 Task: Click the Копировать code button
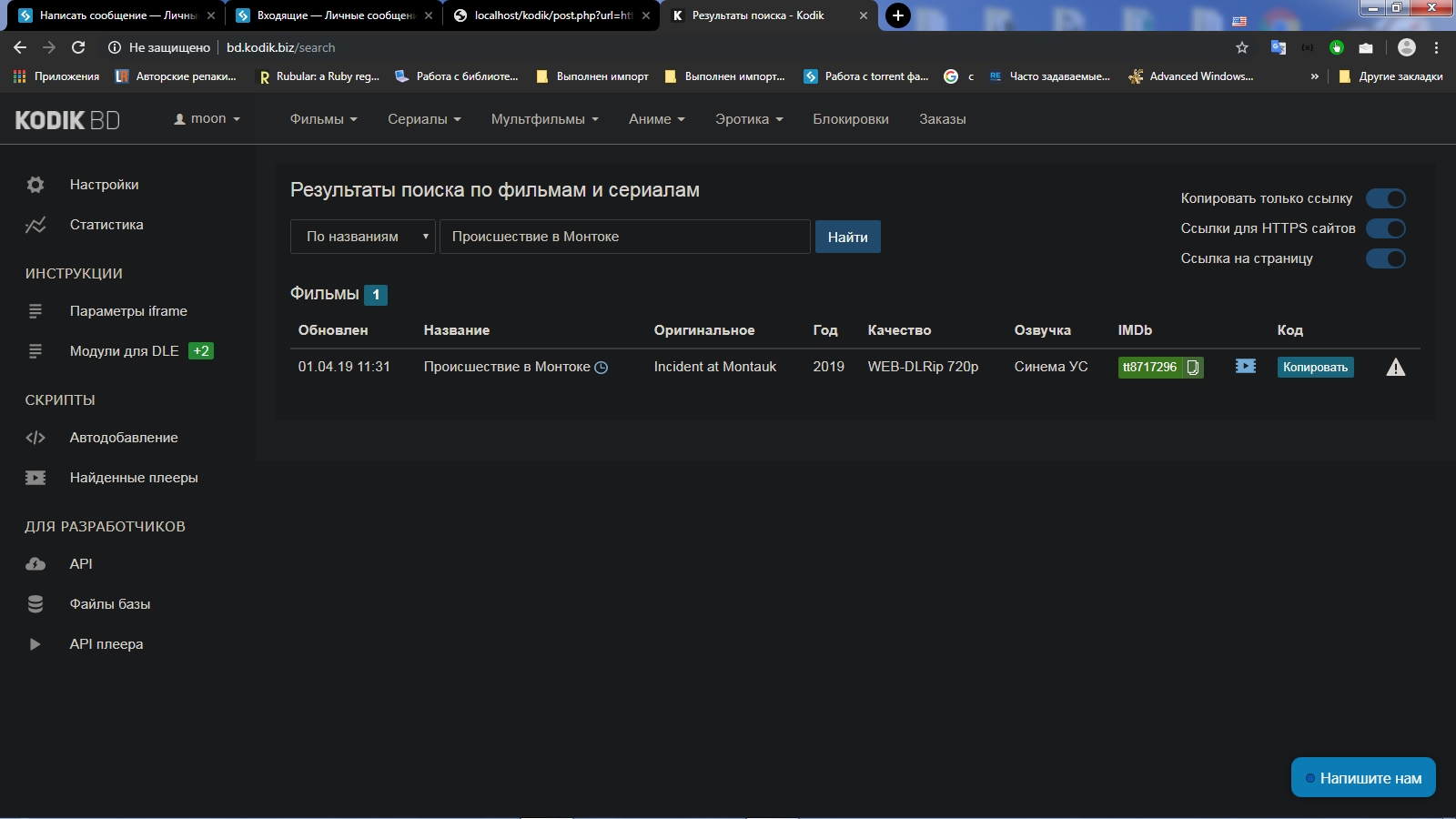point(1315,368)
